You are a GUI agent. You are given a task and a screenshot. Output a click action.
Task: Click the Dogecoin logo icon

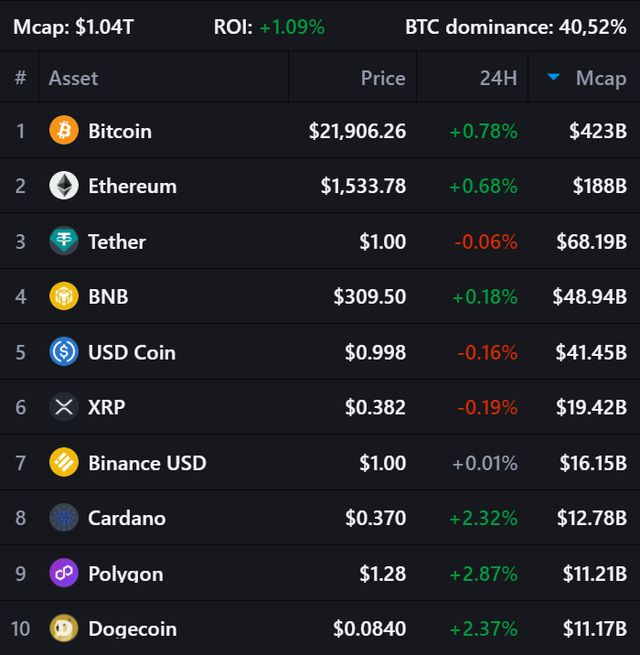click(x=64, y=628)
